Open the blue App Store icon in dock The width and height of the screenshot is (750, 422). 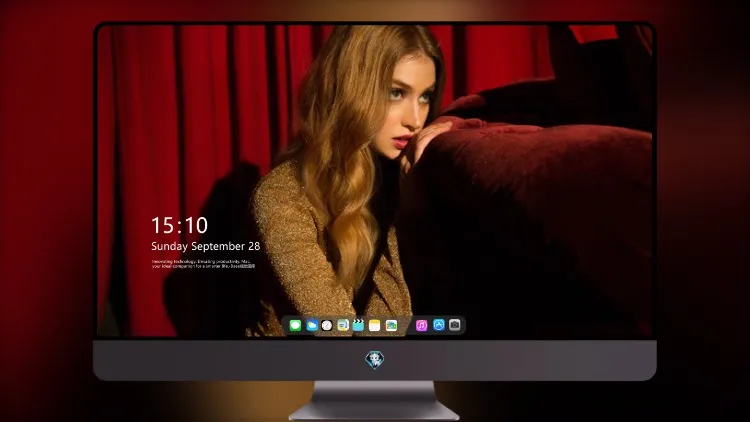click(439, 325)
